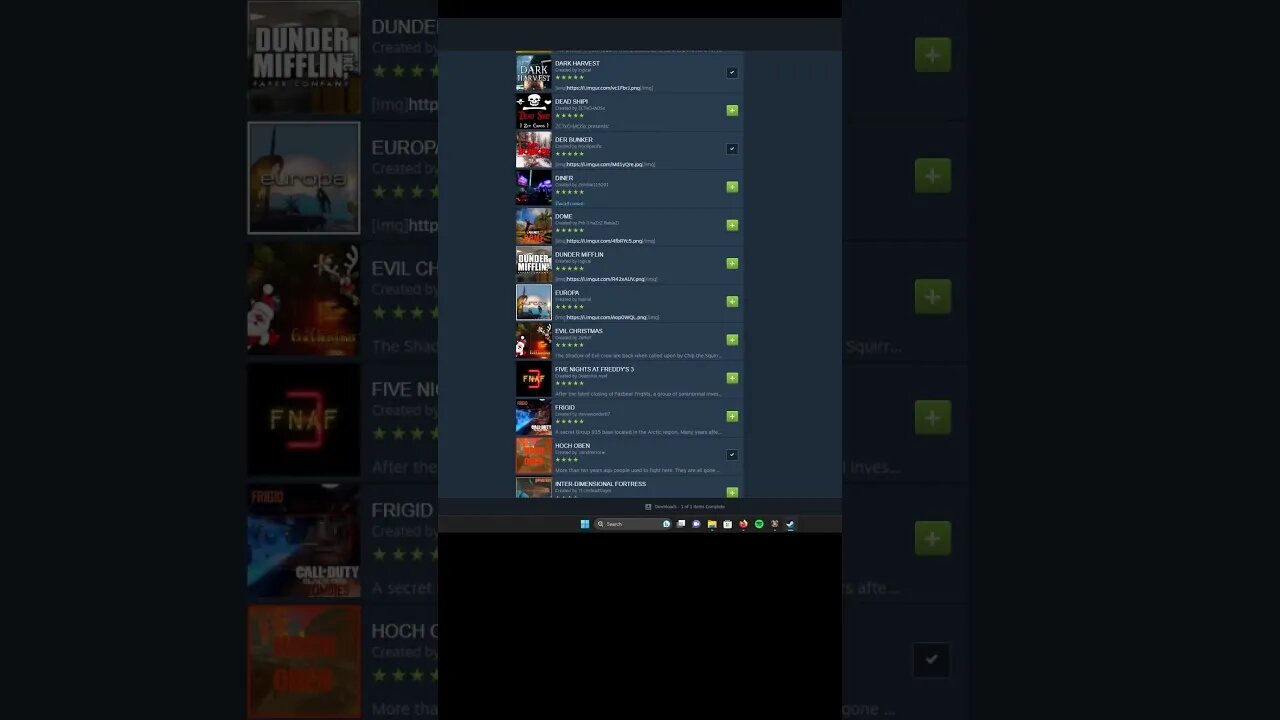Open Steam Downloads status bar
The width and height of the screenshot is (1280, 720).
coord(685,507)
